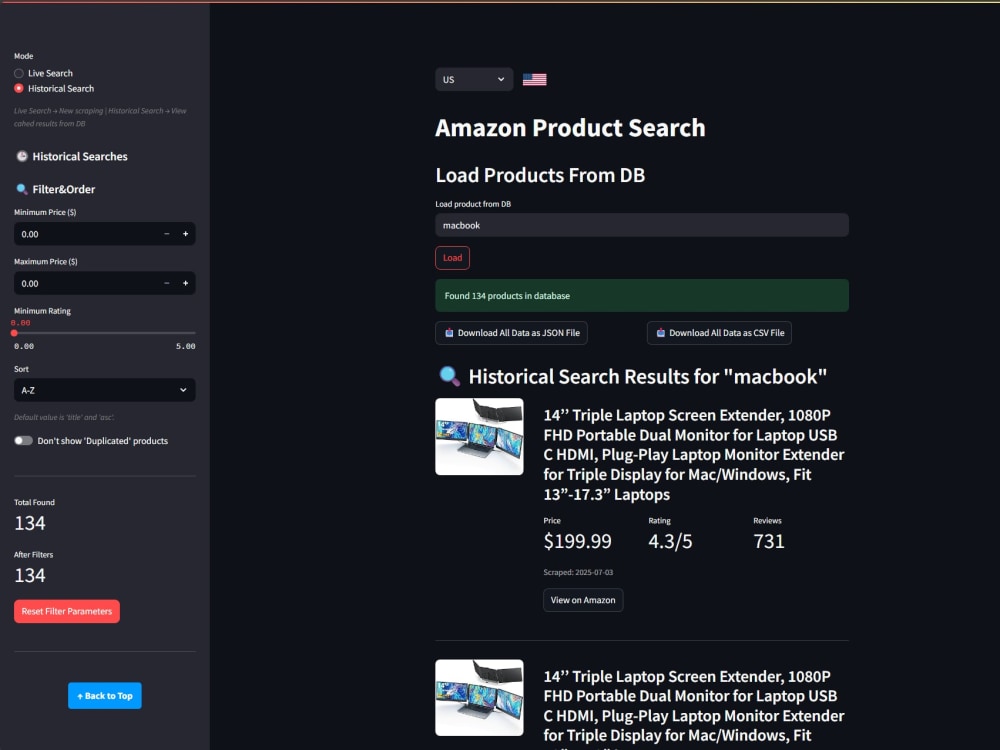Open the US country dropdown
The image size is (1000, 750).
[x=474, y=79]
